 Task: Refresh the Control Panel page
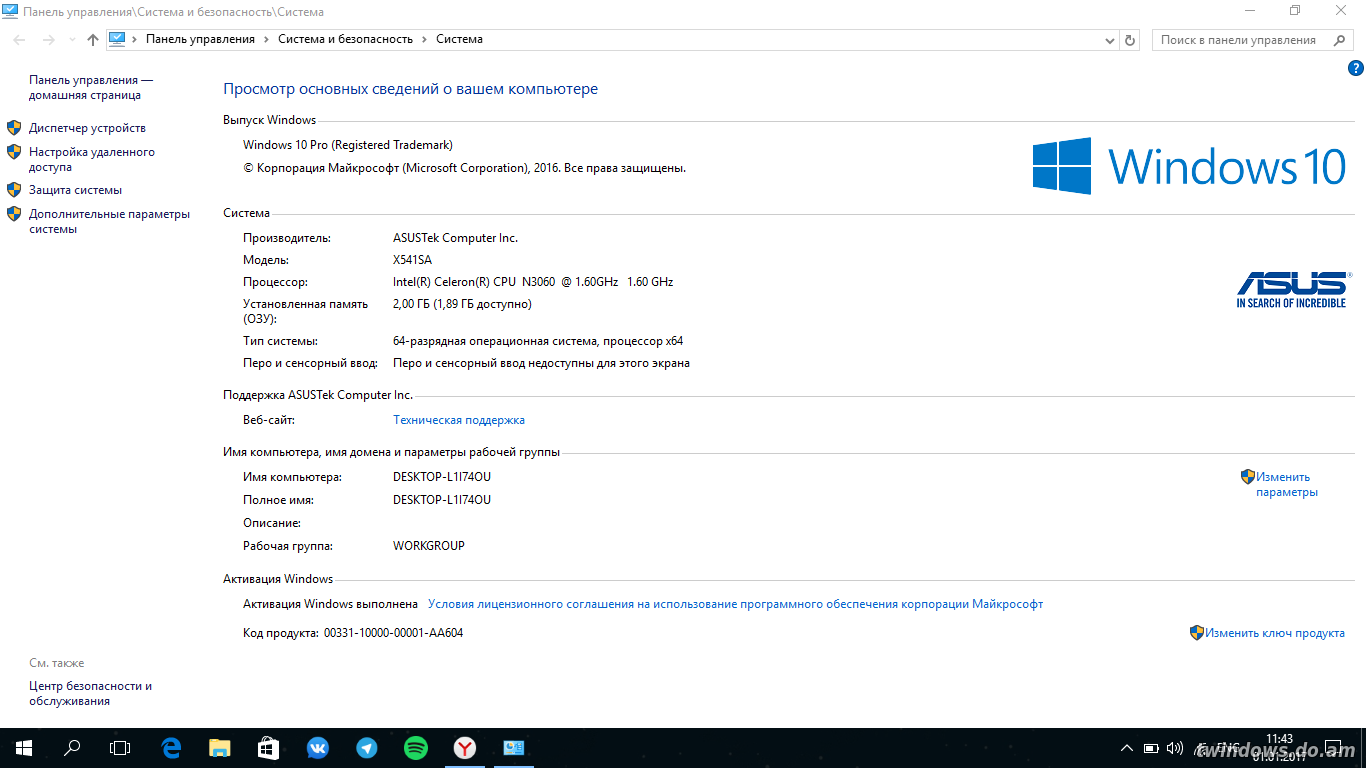[1130, 40]
